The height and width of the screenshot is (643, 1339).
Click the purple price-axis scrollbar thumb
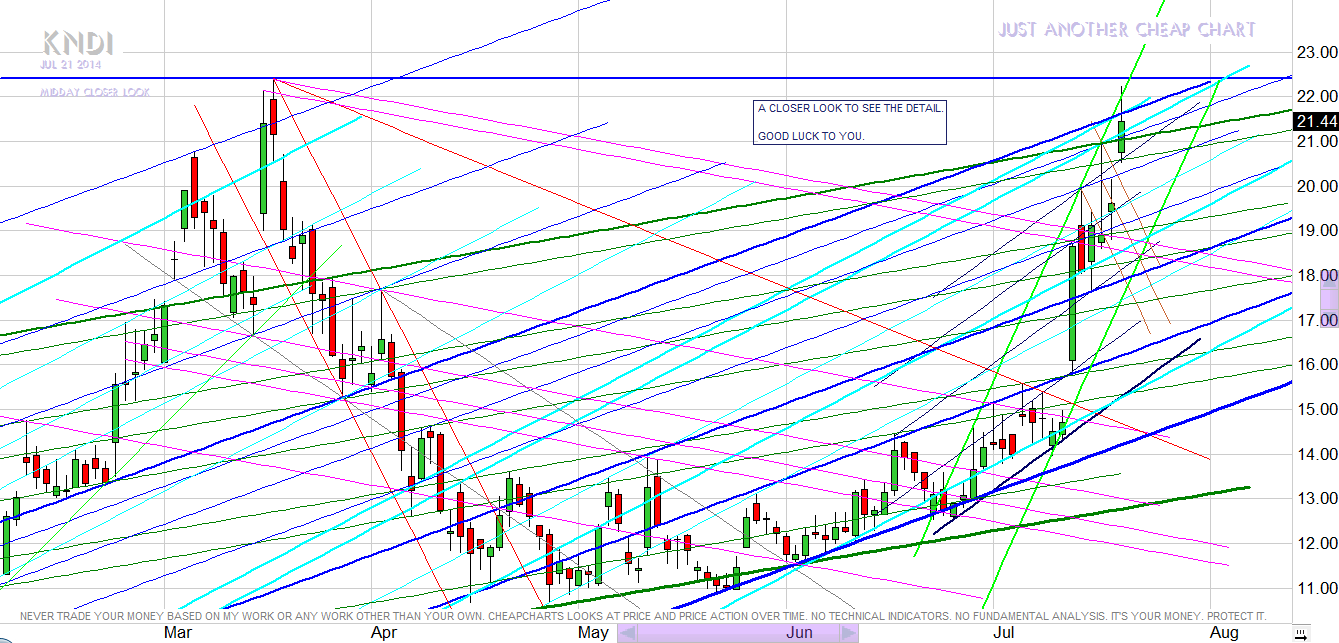[x=1329, y=298]
